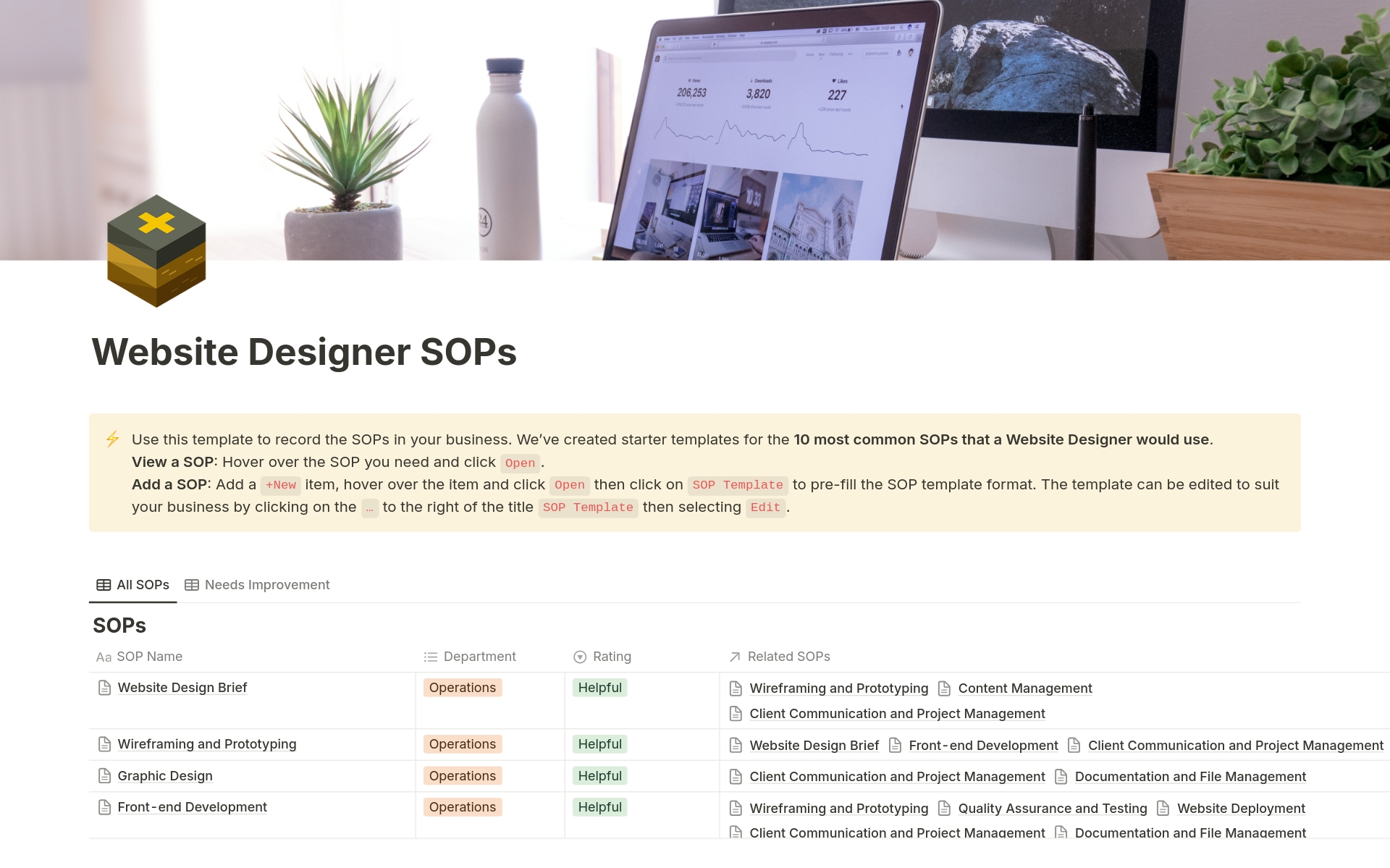Click the cube page icon with yellow X
The width and height of the screenshot is (1390, 868).
[156, 250]
